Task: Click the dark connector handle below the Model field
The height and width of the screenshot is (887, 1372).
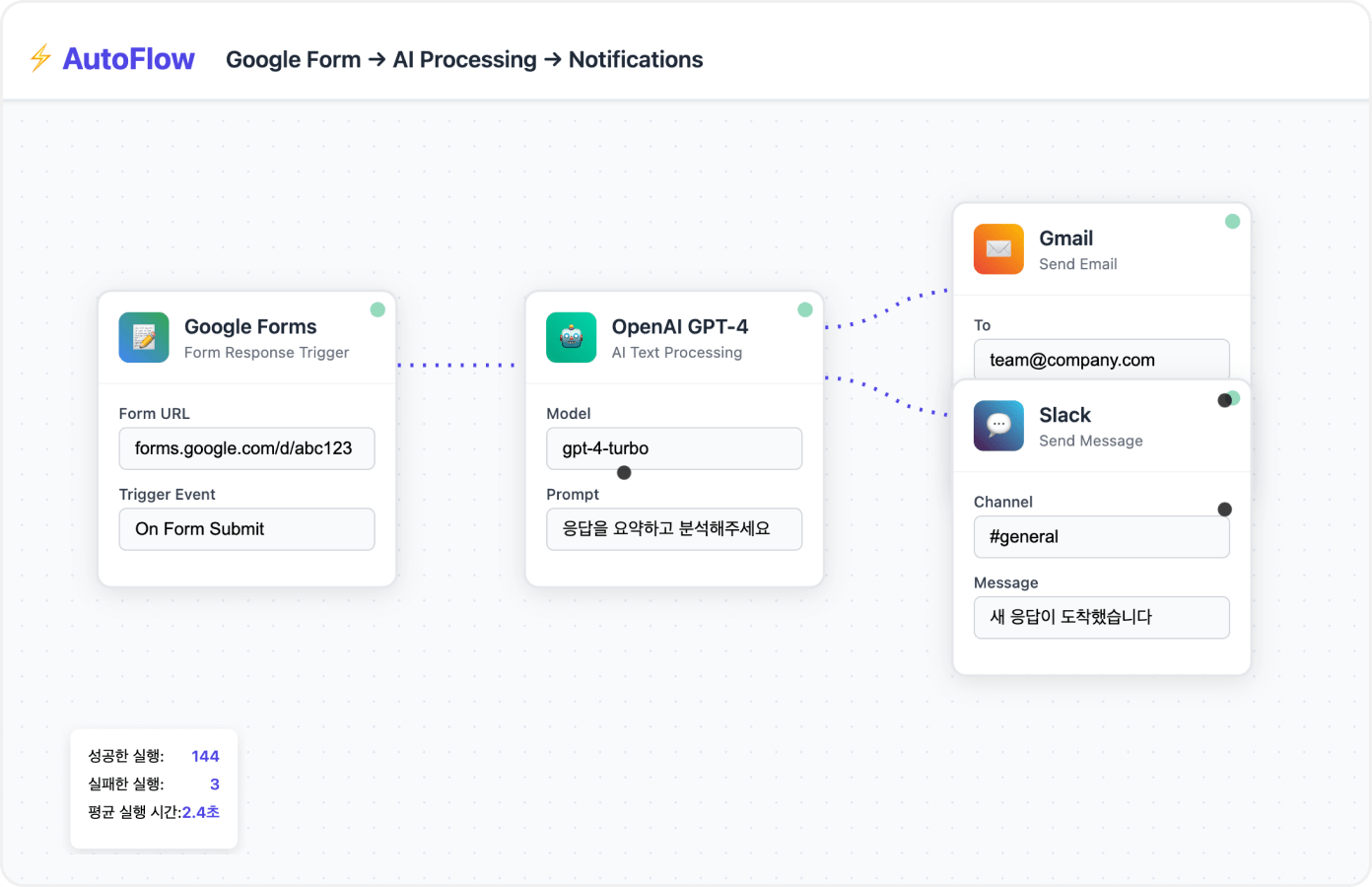Action: point(624,473)
